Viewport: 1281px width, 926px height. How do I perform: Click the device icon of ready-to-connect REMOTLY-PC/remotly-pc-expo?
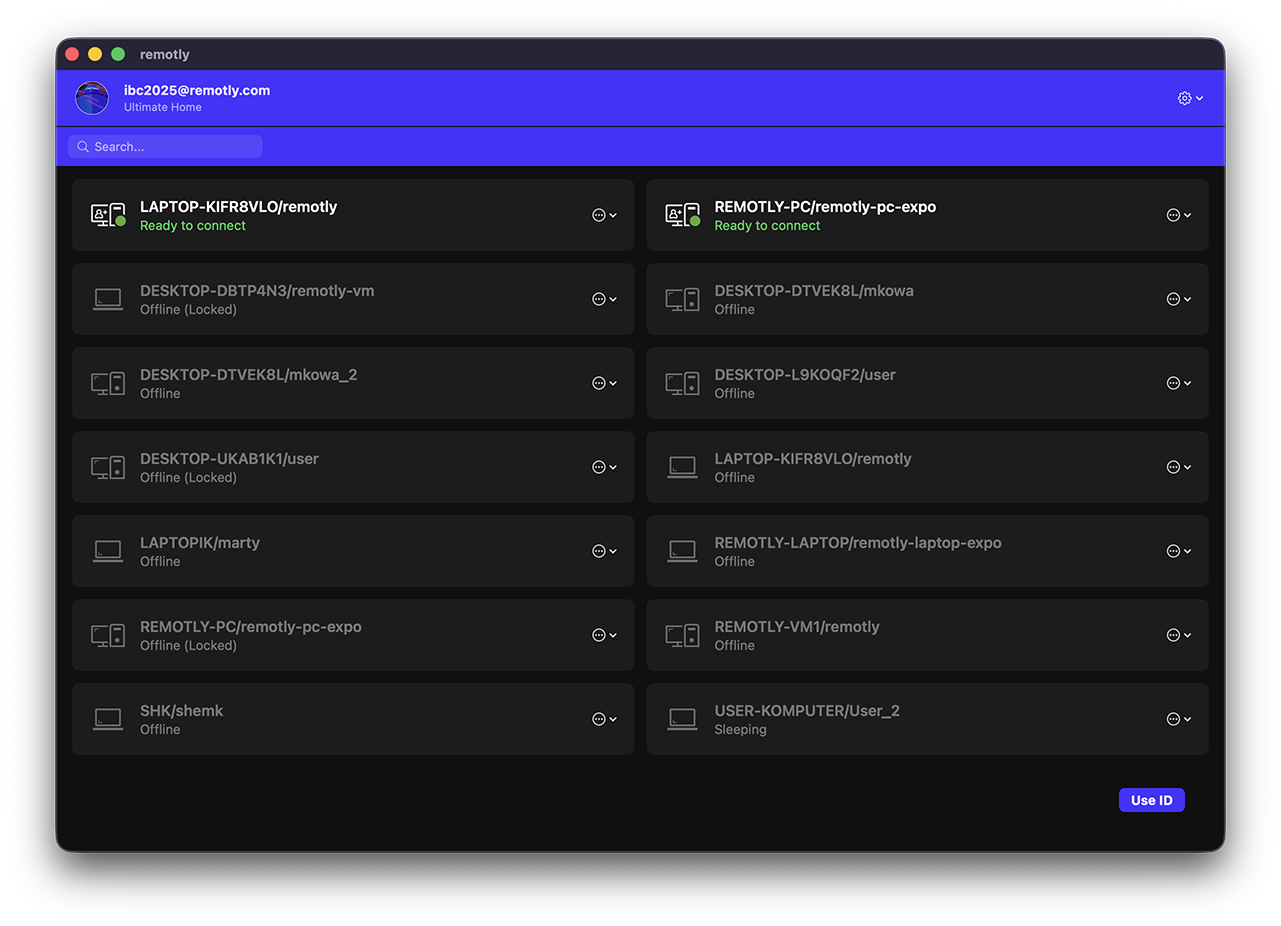683,215
